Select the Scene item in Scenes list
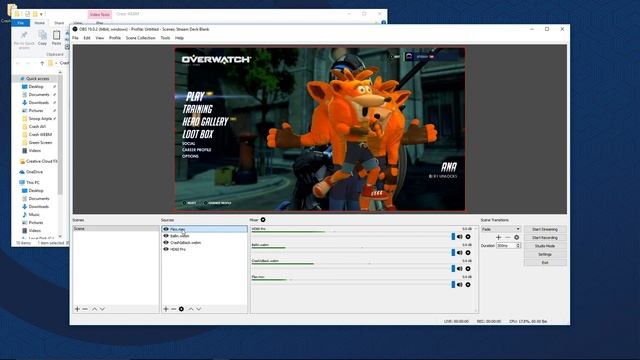This screenshot has height=360, width=640. [x=116, y=229]
